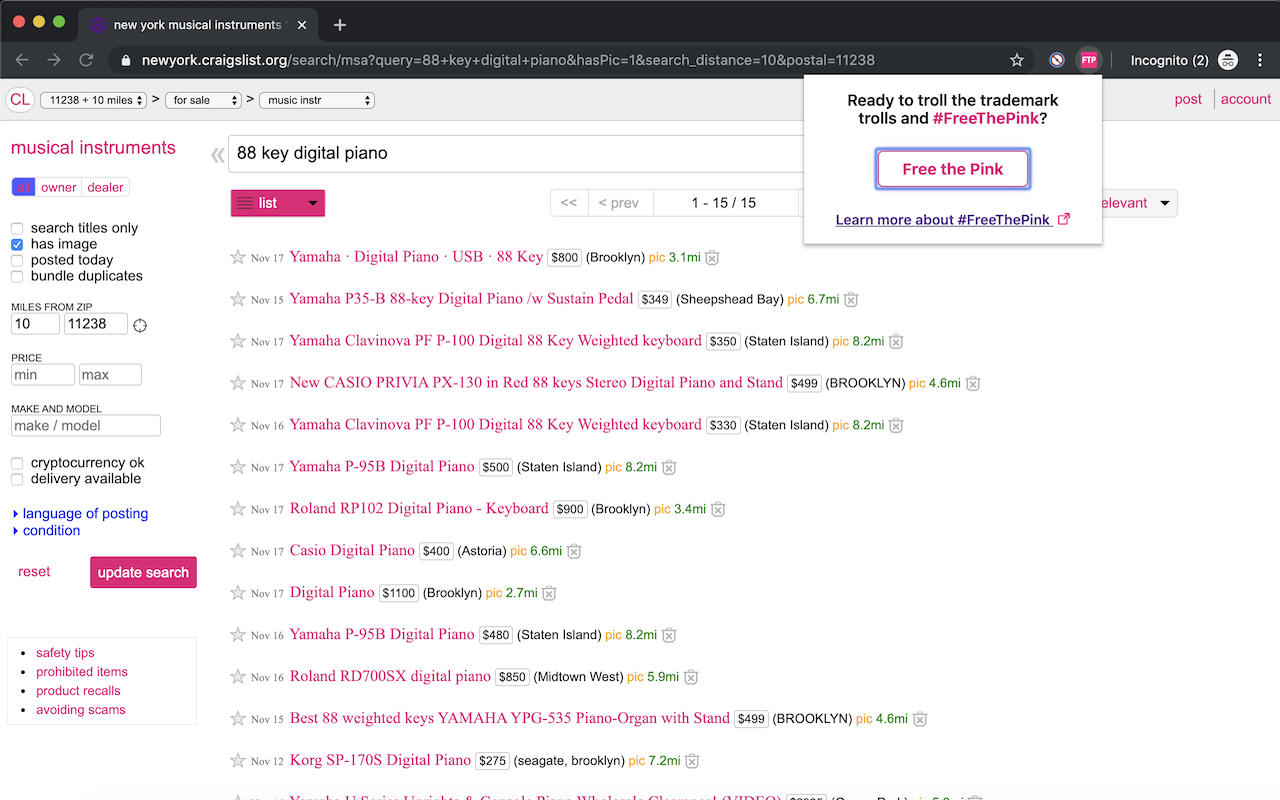Enable search titles only checkbox
This screenshot has height=800, width=1280.
pos(17,228)
